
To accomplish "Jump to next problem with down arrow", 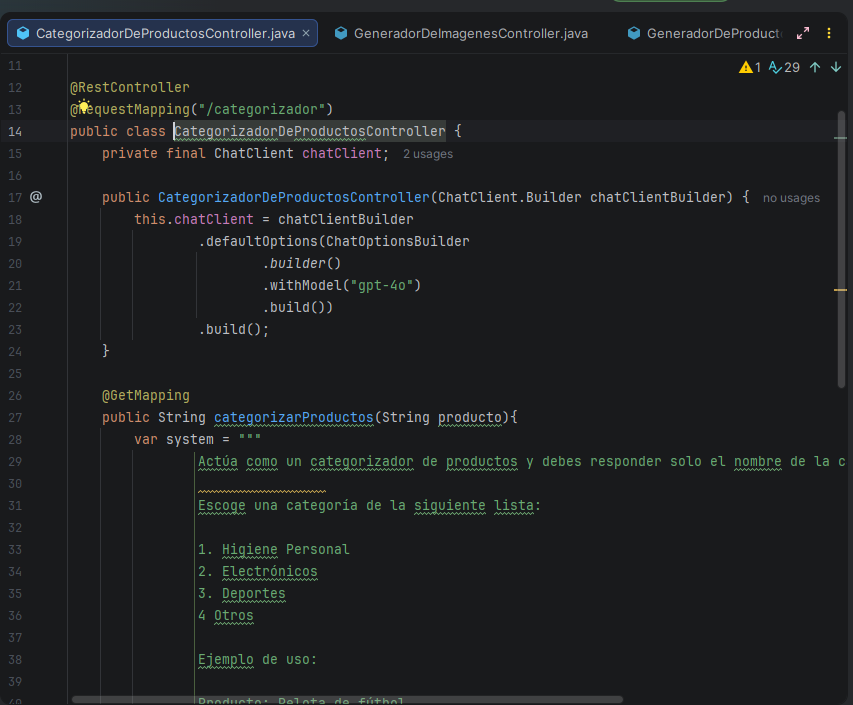I will coord(836,68).
